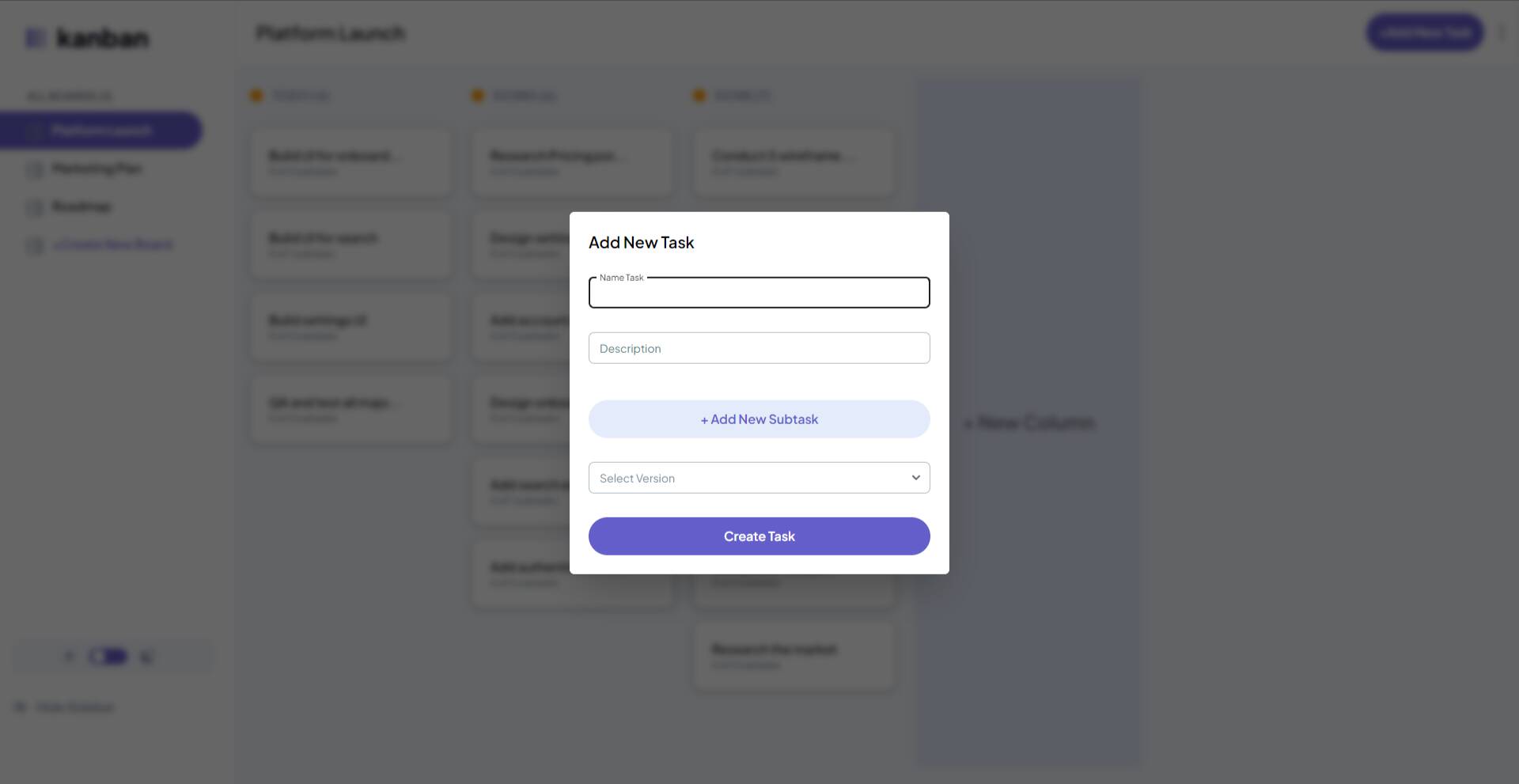
Task: Click the sun light-theme icon
Action: tap(70, 657)
